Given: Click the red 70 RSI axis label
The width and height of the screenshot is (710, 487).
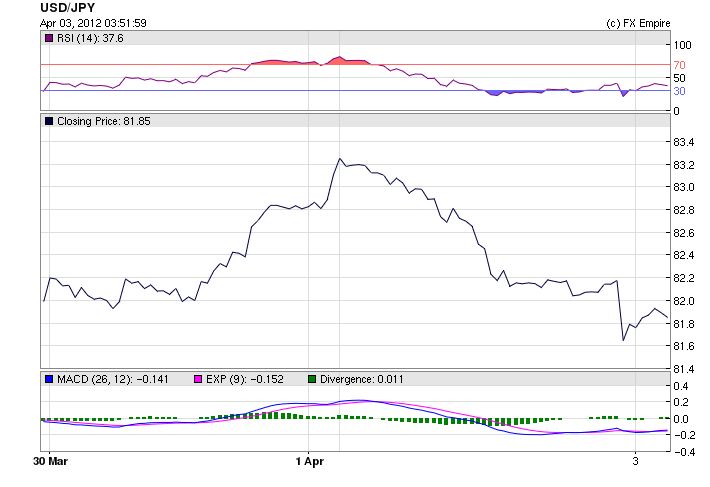Looking at the screenshot, I should pyautogui.click(x=679, y=65).
